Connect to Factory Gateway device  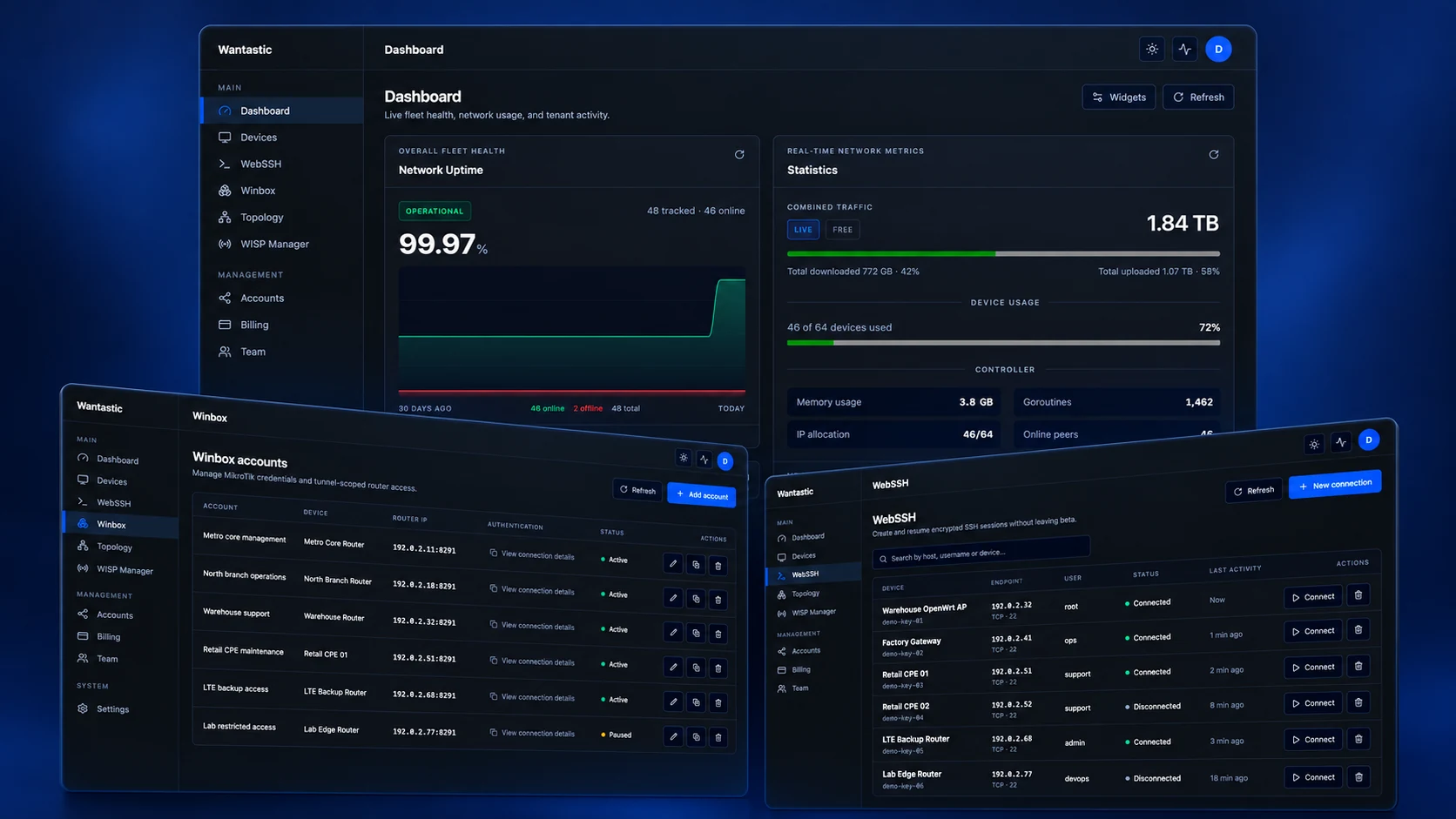click(x=1313, y=631)
